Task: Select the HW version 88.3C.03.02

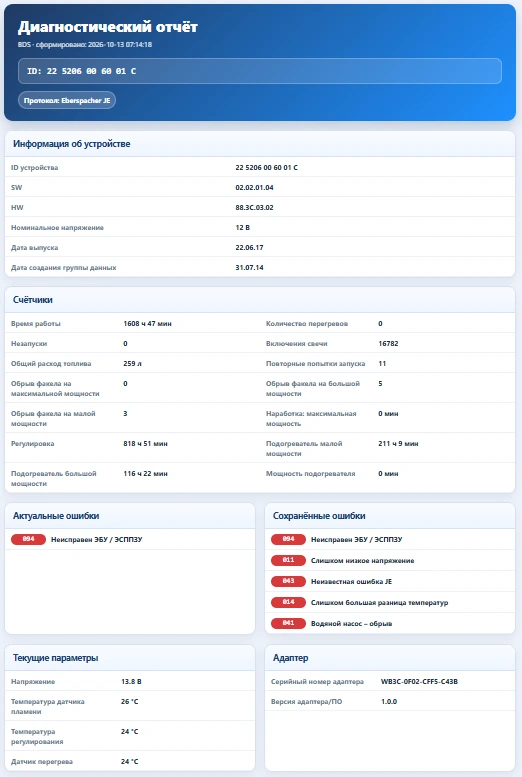Action: point(254,208)
